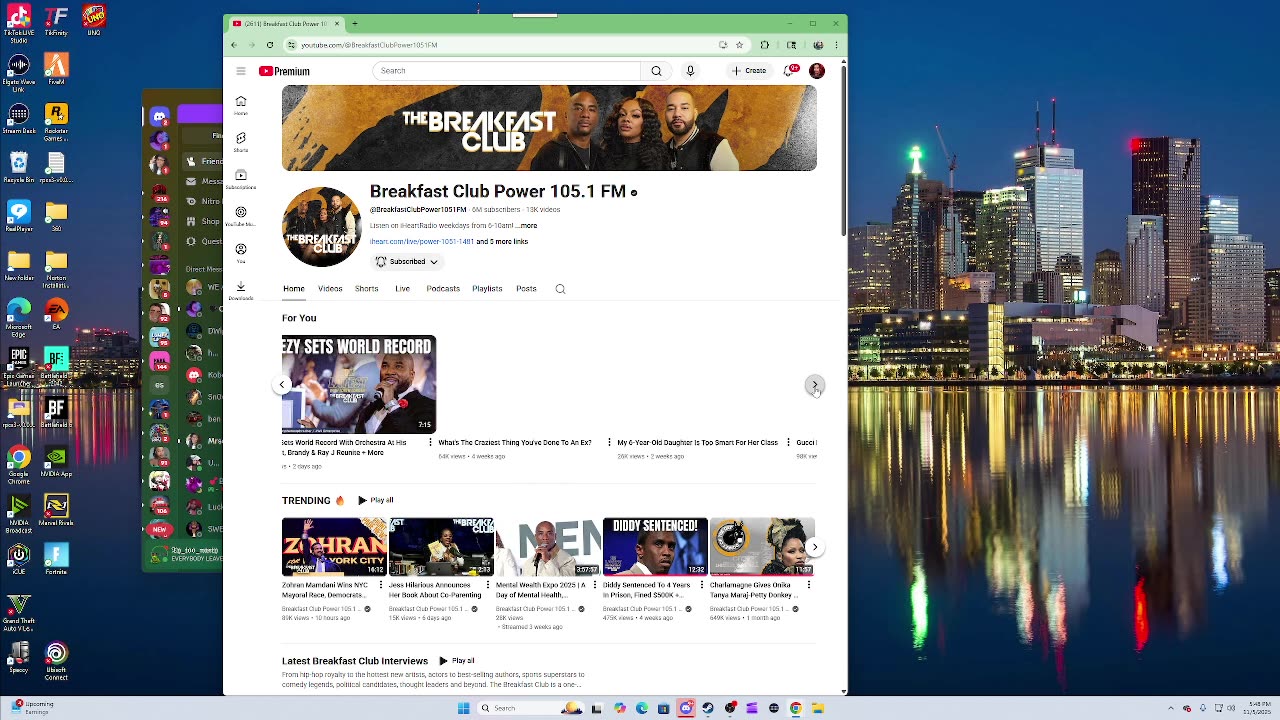Viewport: 1280px width, 720px height.
Task: Go to Home in YouTube sidebar
Action: point(241,105)
